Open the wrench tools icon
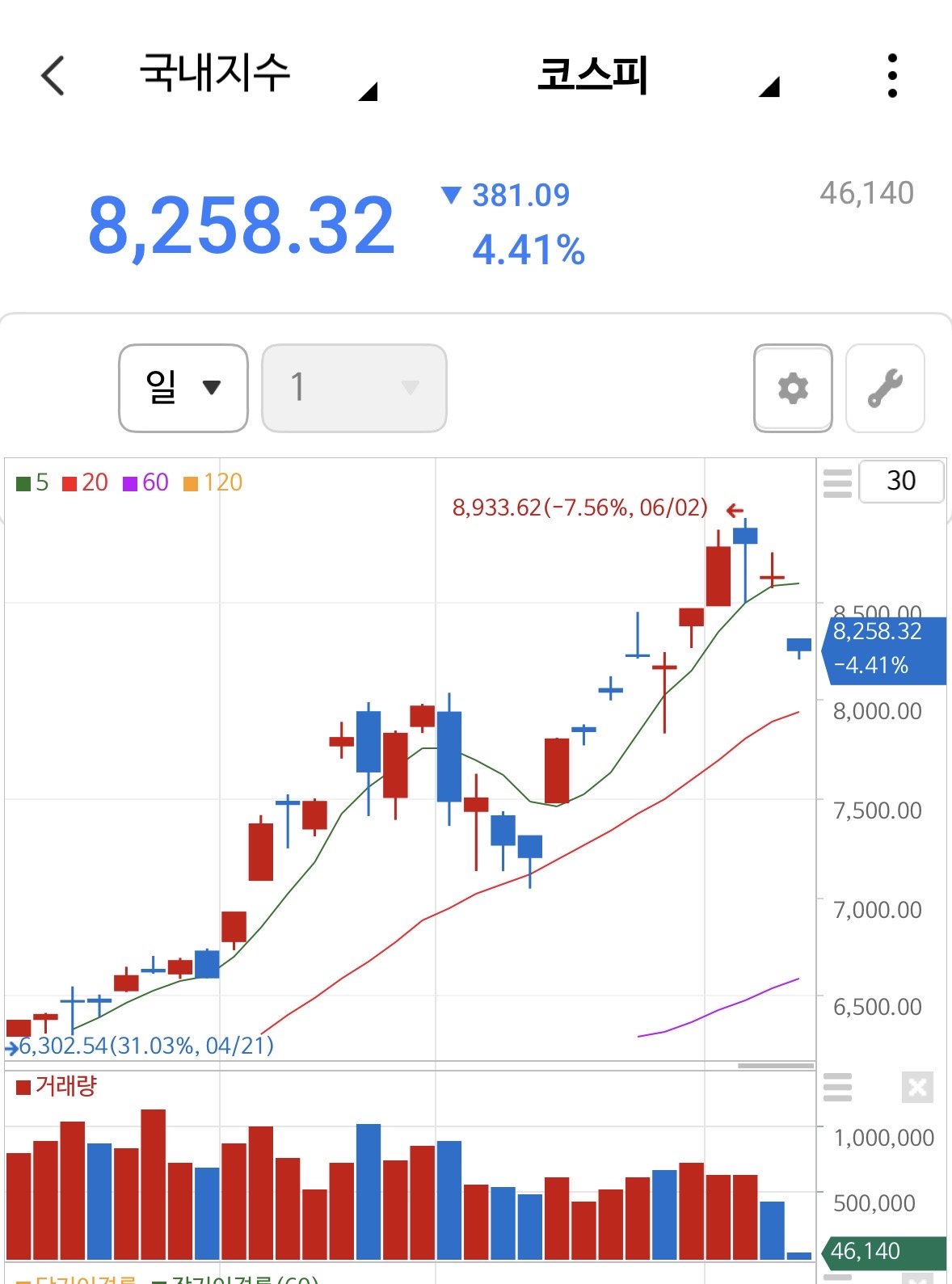 point(885,389)
